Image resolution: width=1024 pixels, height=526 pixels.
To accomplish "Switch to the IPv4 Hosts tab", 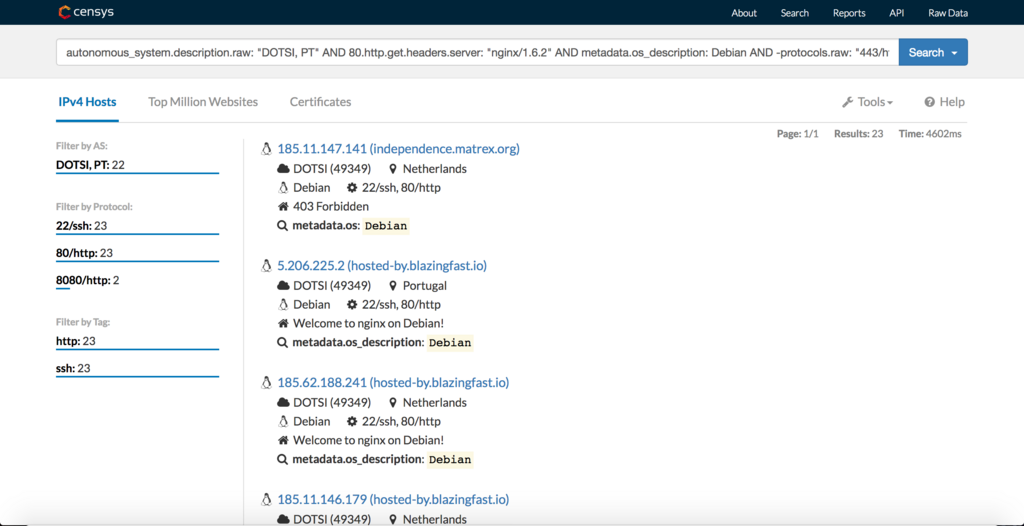I will pos(87,102).
